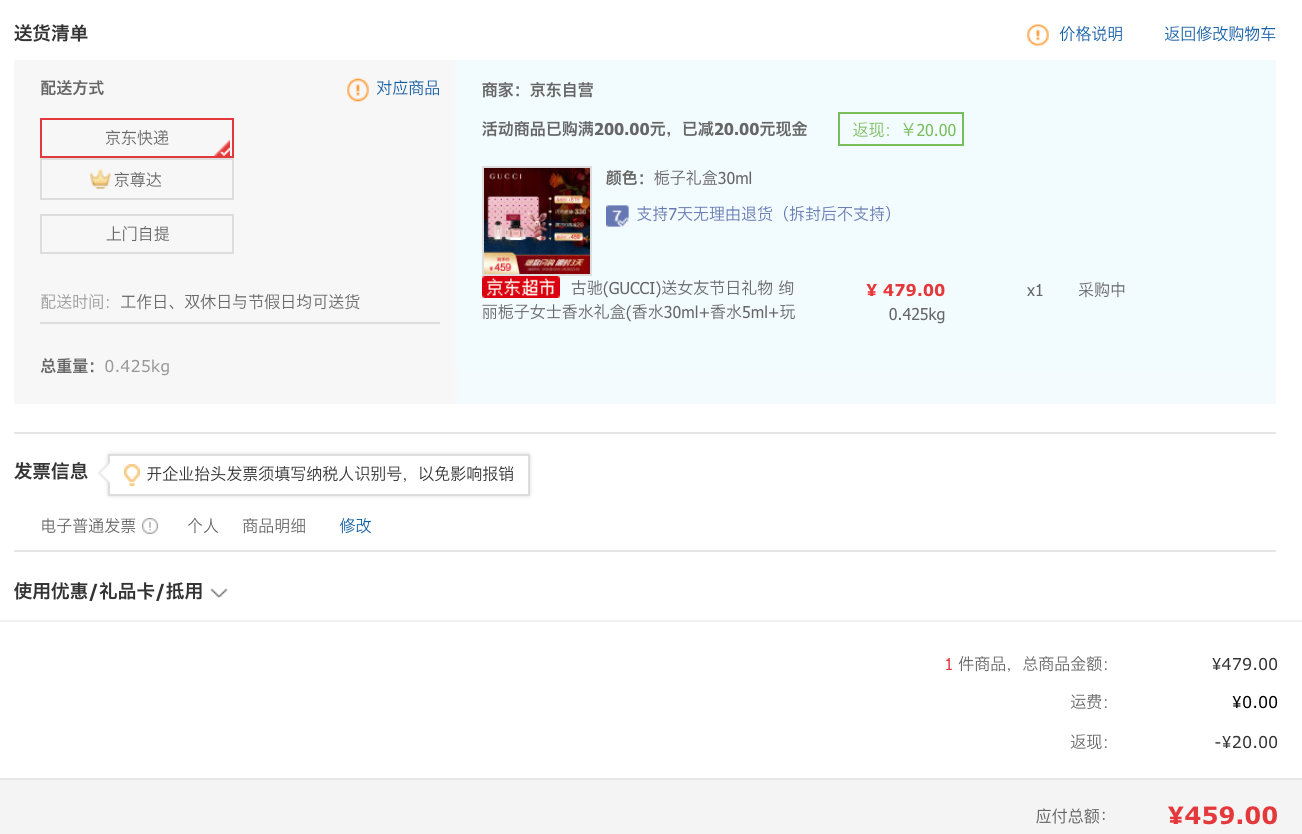This screenshot has height=834, width=1302.
Task: Click the crown icon on 京尊达
Action: [99, 179]
